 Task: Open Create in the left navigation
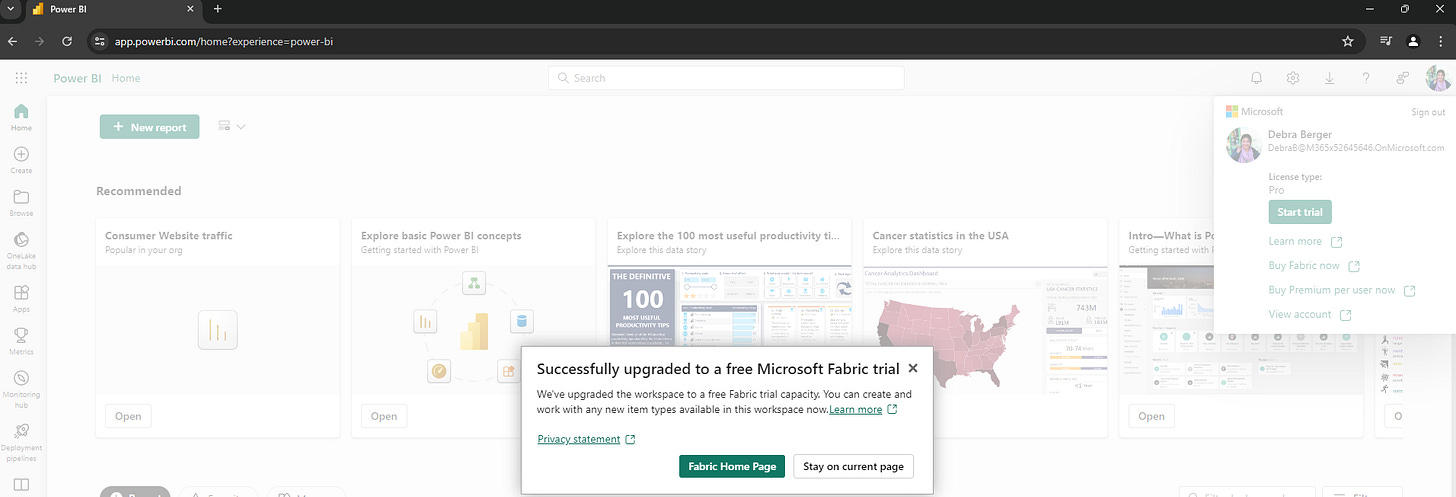coord(21,160)
